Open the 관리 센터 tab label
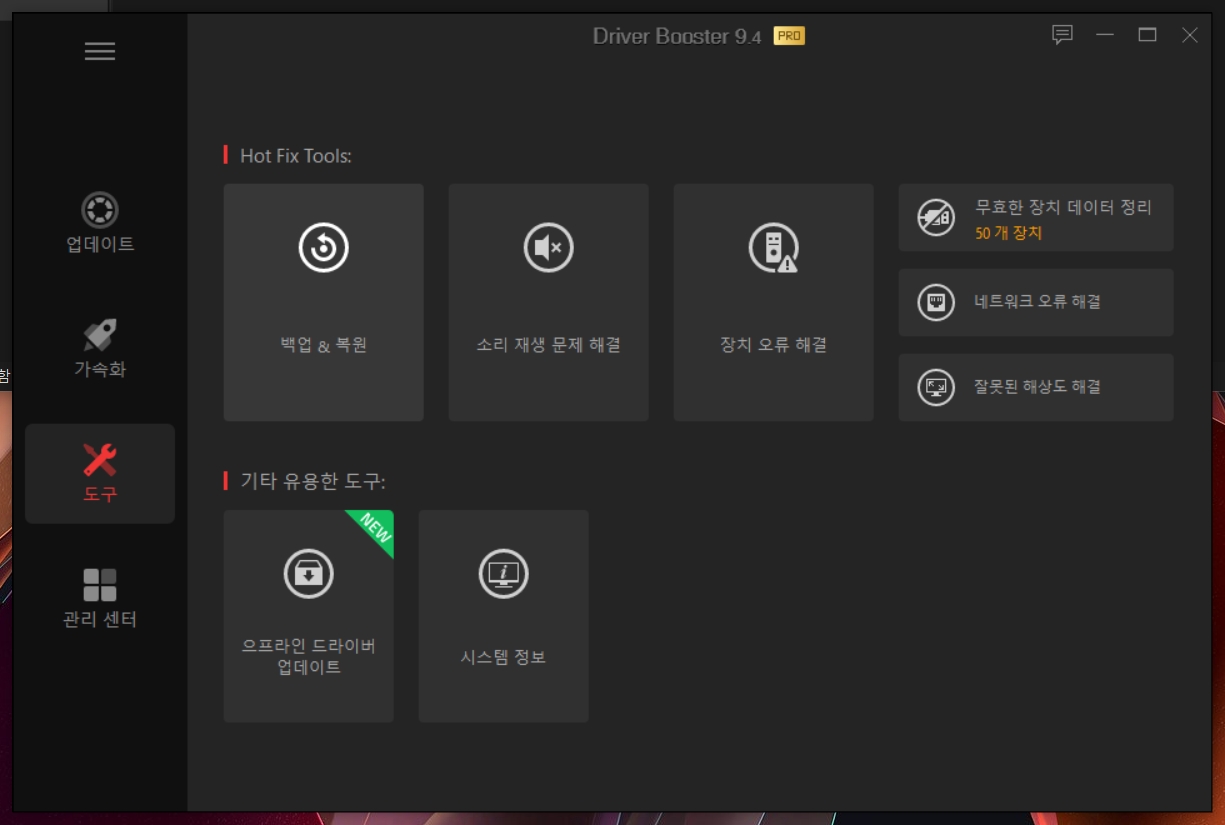Image resolution: width=1225 pixels, height=825 pixels. (x=100, y=619)
